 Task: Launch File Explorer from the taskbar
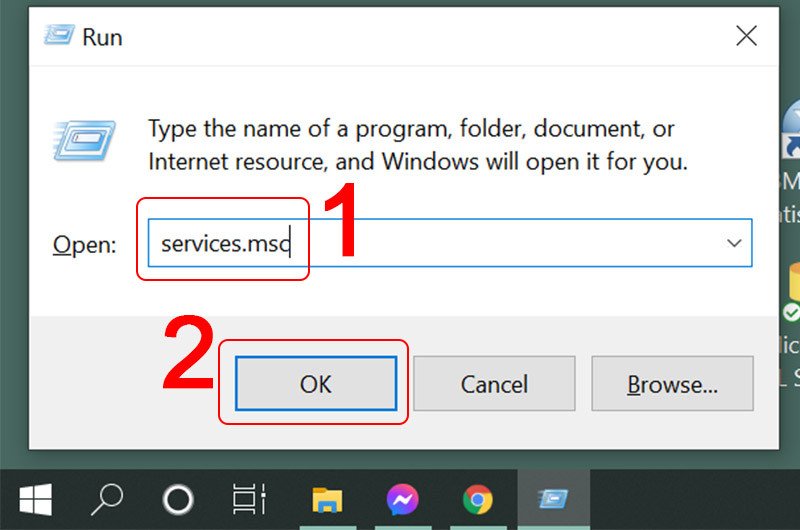[x=327, y=499]
